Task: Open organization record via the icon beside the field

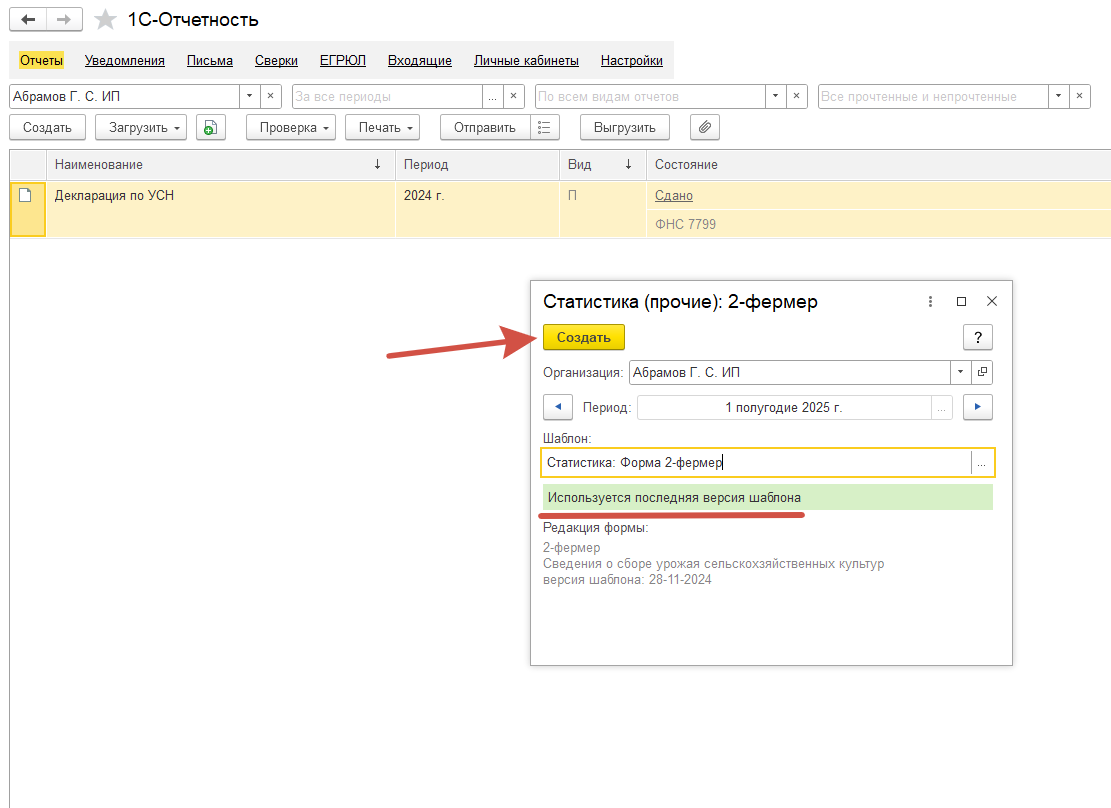Action: tap(982, 372)
